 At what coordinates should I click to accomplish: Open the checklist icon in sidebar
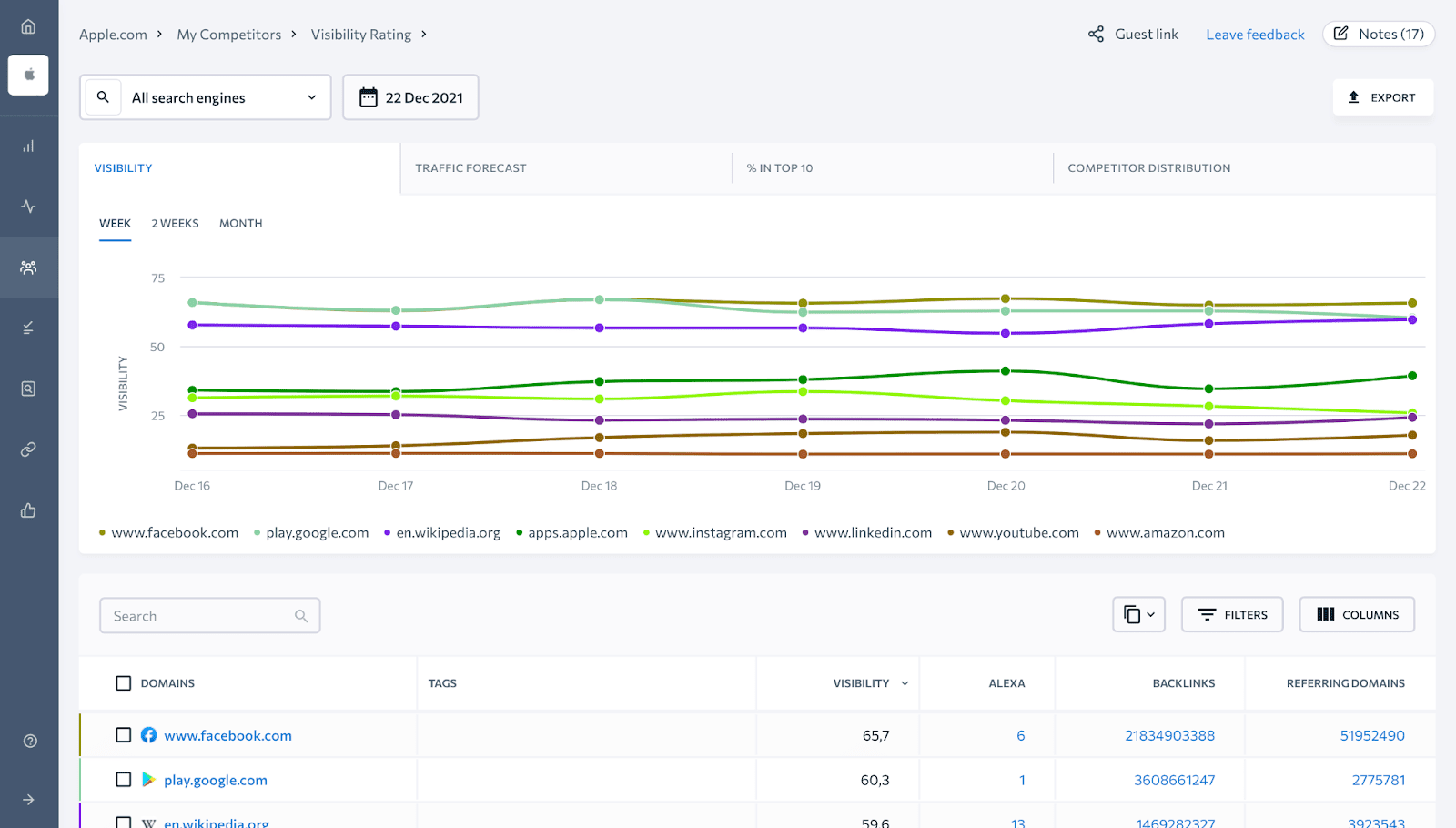(x=28, y=328)
